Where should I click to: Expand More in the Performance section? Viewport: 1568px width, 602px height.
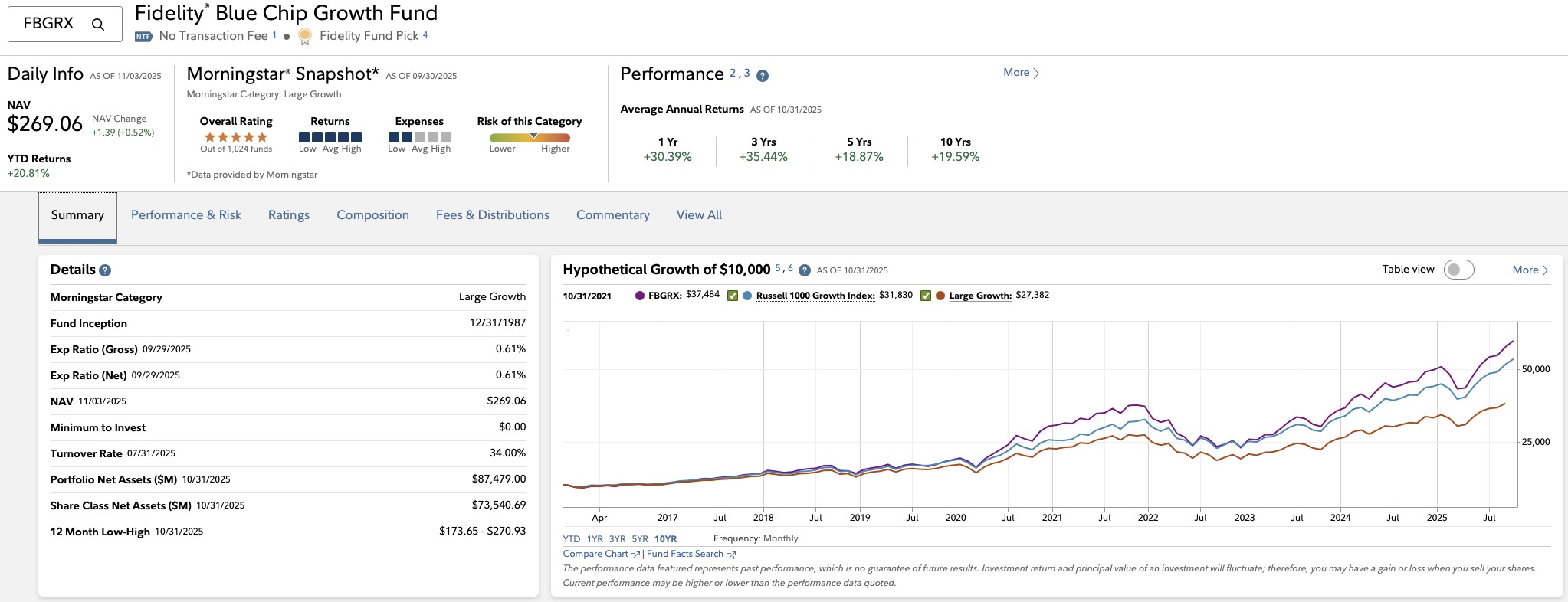tap(1021, 73)
